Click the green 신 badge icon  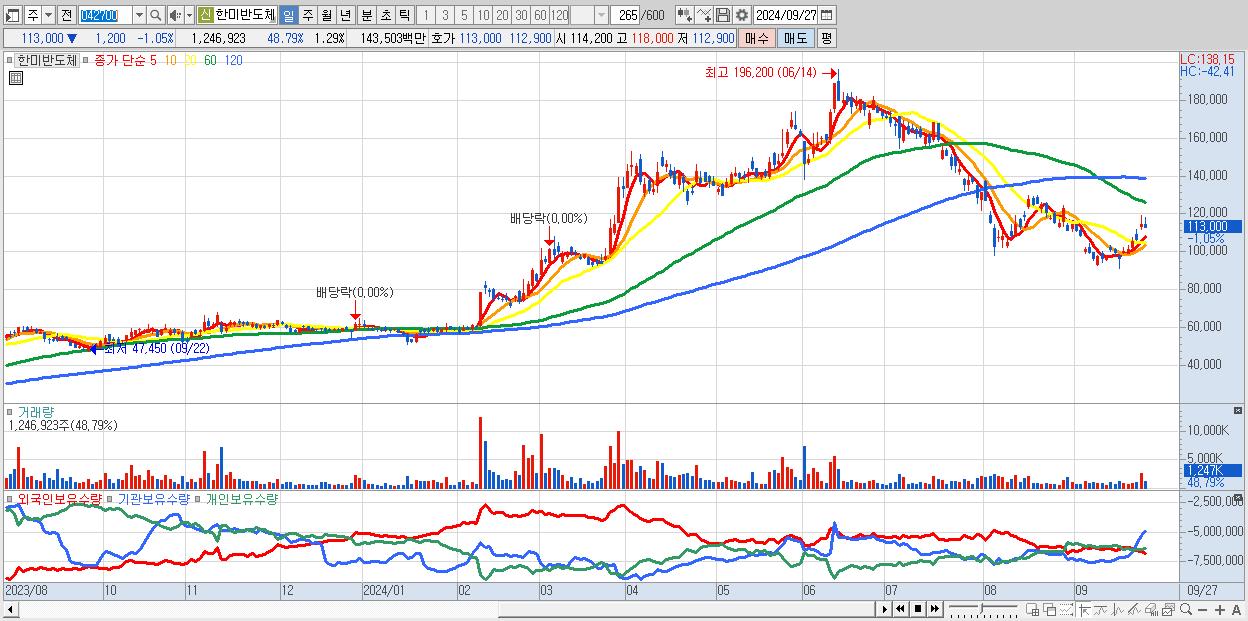[x=205, y=15]
